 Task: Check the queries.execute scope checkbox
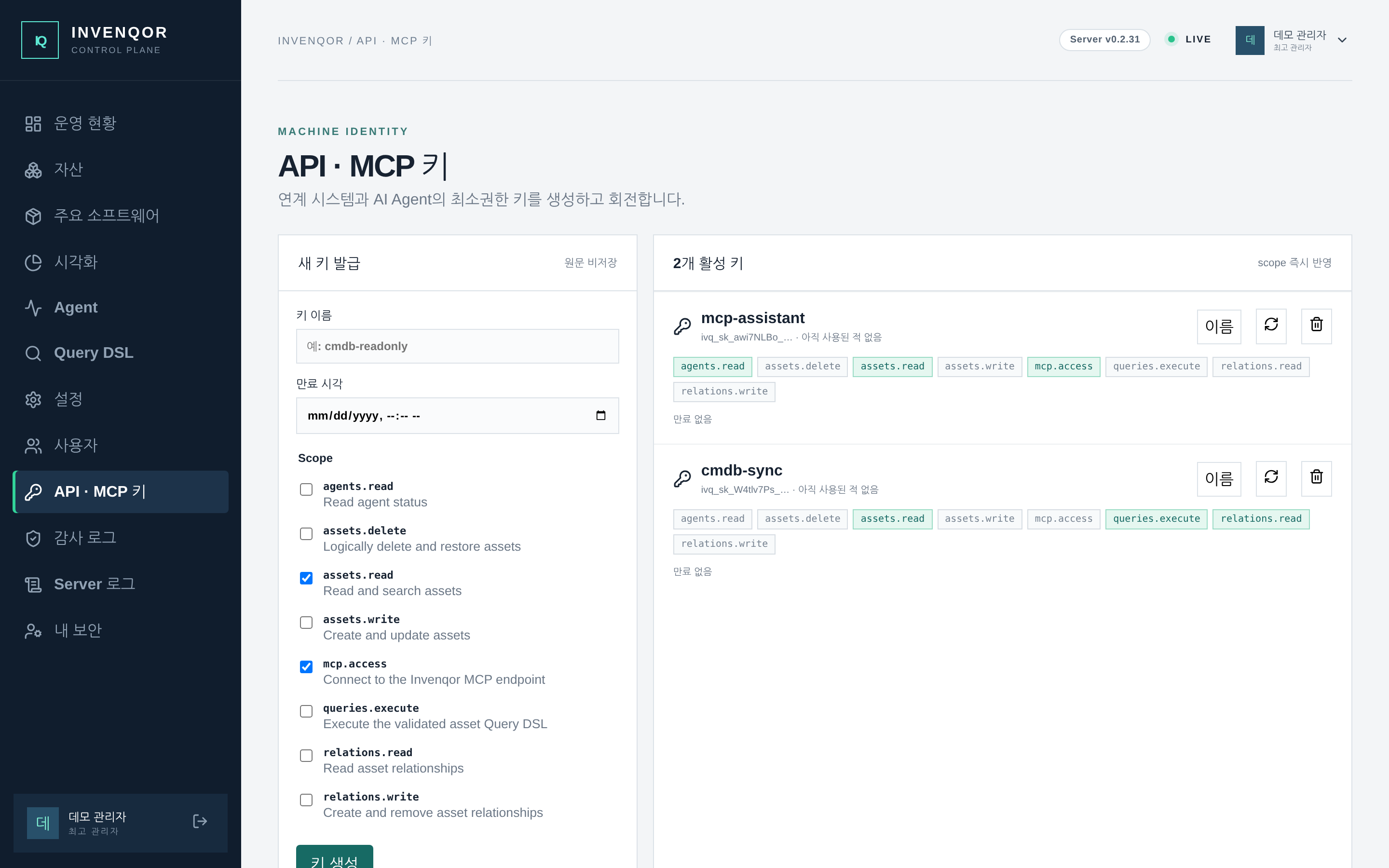[x=307, y=711]
